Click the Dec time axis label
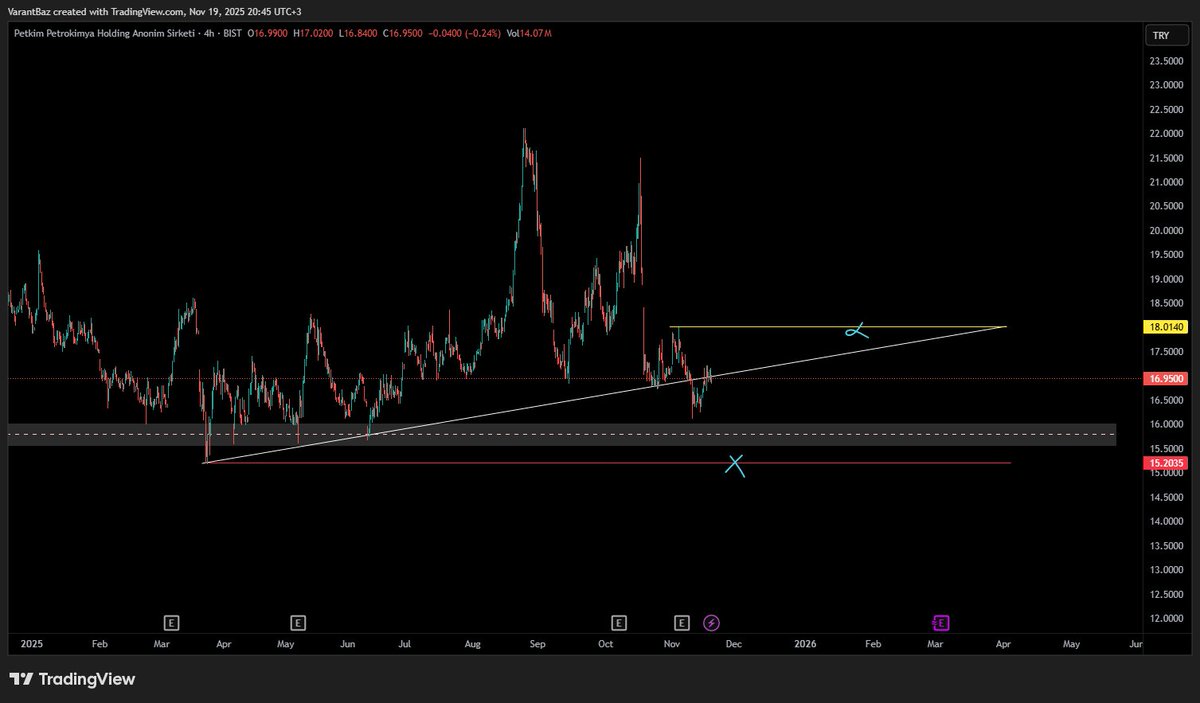This screenshot has height=703, width=1200. (x=735, y=646)
